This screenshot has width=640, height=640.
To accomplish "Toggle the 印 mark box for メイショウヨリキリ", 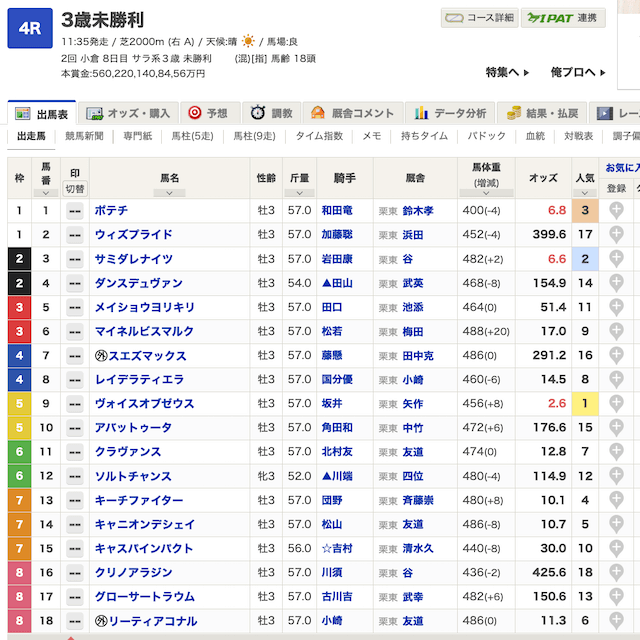I will click(75, 307).
